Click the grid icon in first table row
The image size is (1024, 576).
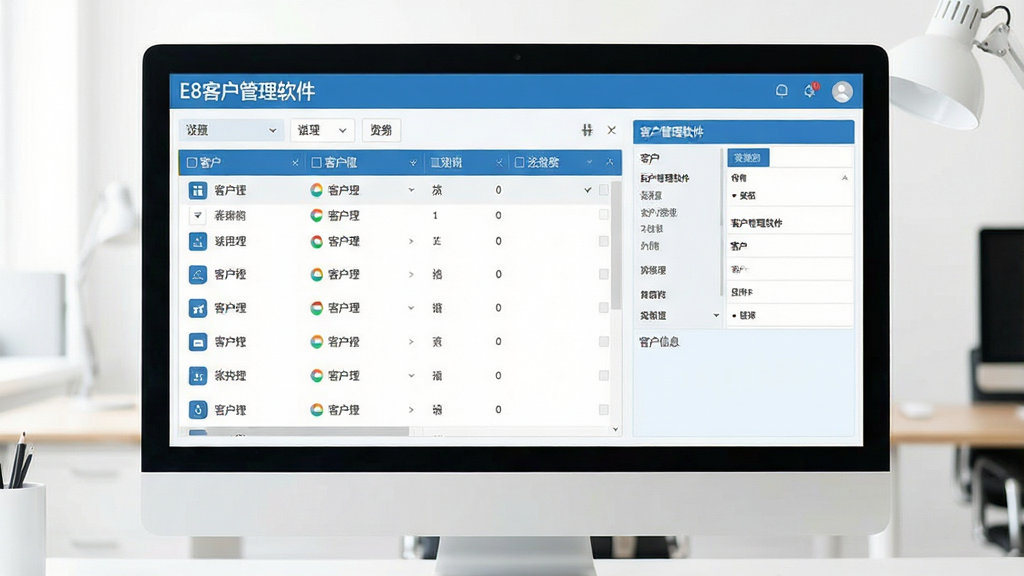(x=198, y=190)
